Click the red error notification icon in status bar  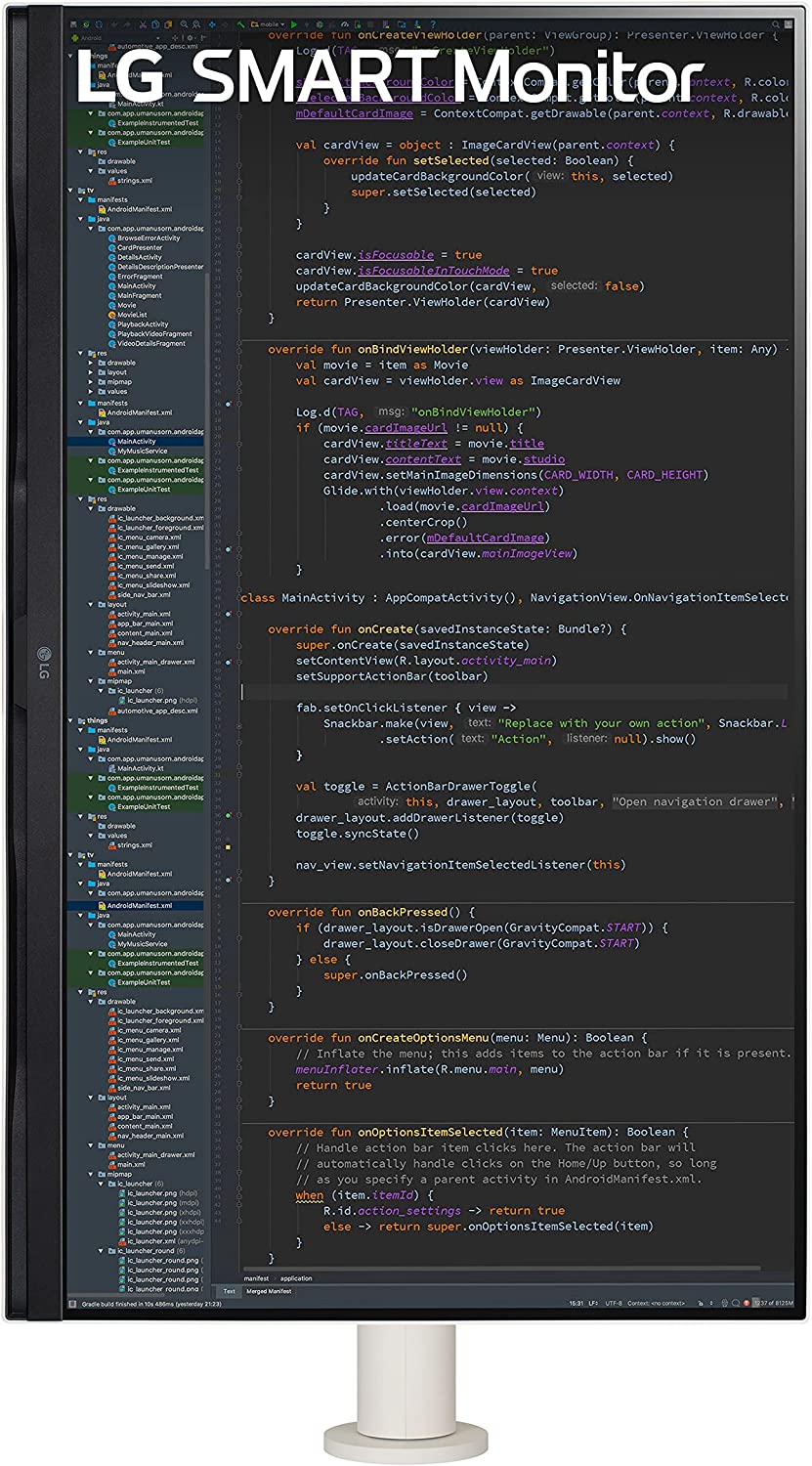(747, 1303)
